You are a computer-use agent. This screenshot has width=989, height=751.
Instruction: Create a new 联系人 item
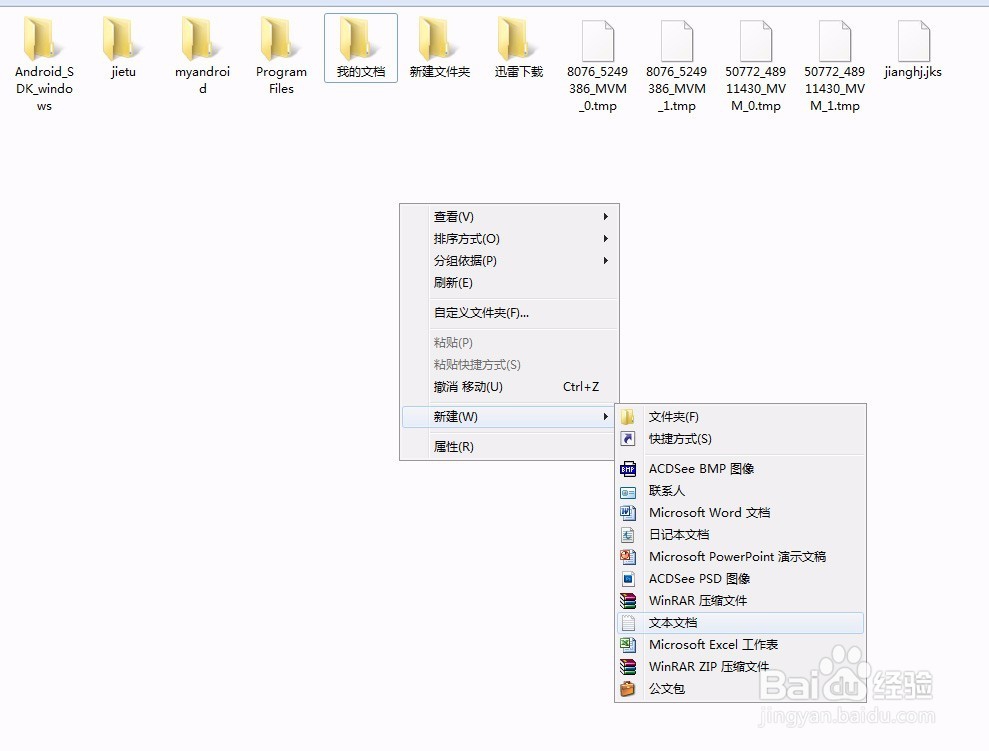(740, 491)
